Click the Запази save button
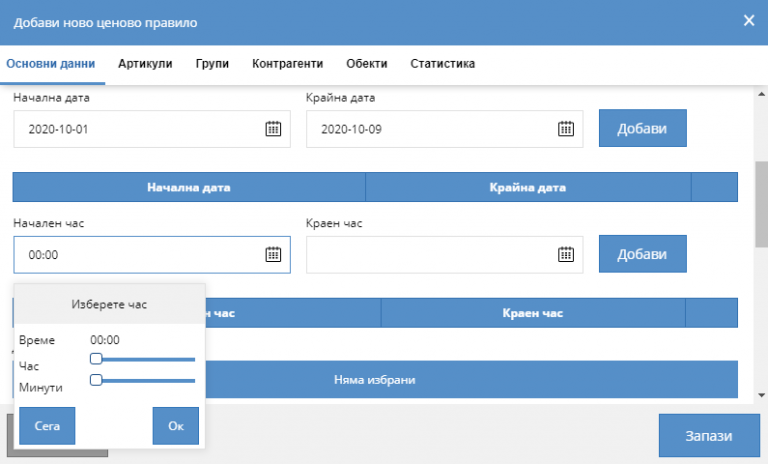 point(708,437)
